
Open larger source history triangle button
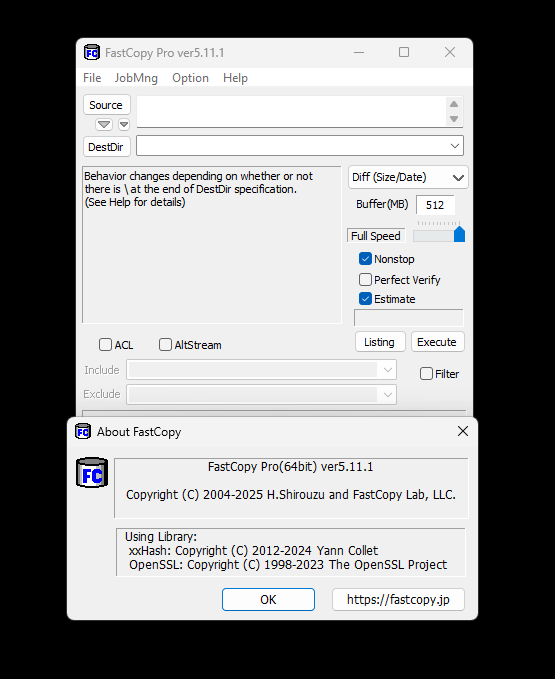[x=104, y=125]
